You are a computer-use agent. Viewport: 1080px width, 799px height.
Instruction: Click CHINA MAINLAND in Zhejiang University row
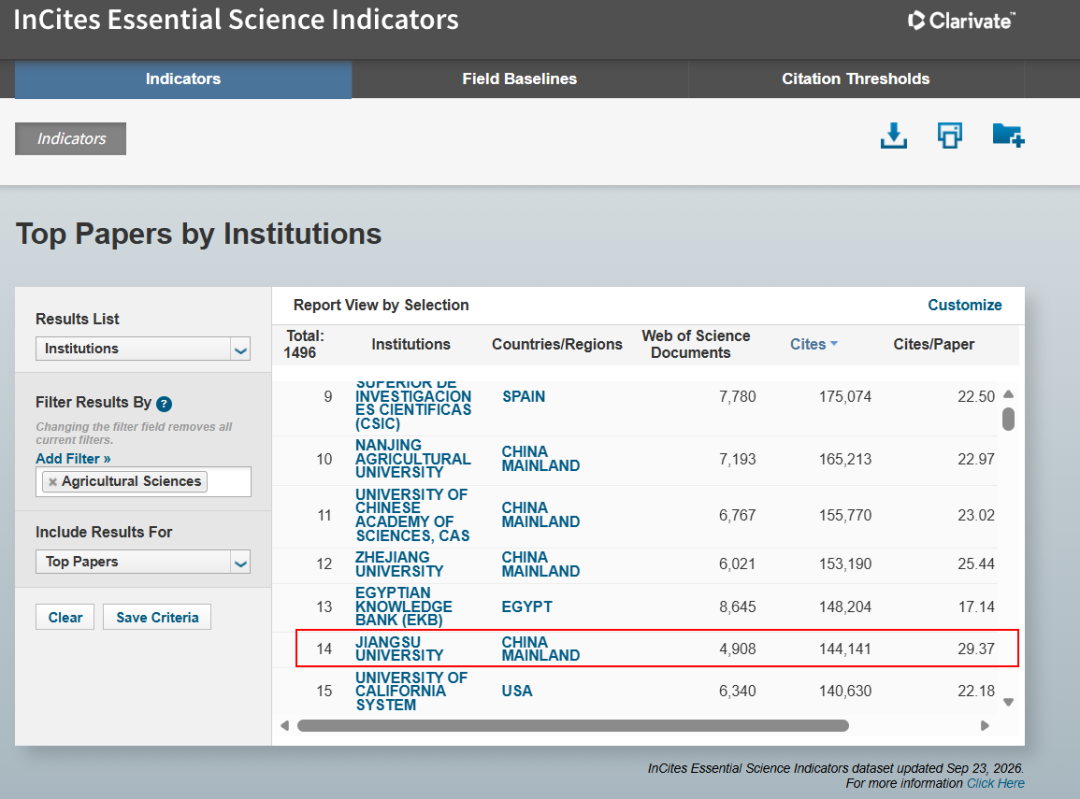coord(540,564)
